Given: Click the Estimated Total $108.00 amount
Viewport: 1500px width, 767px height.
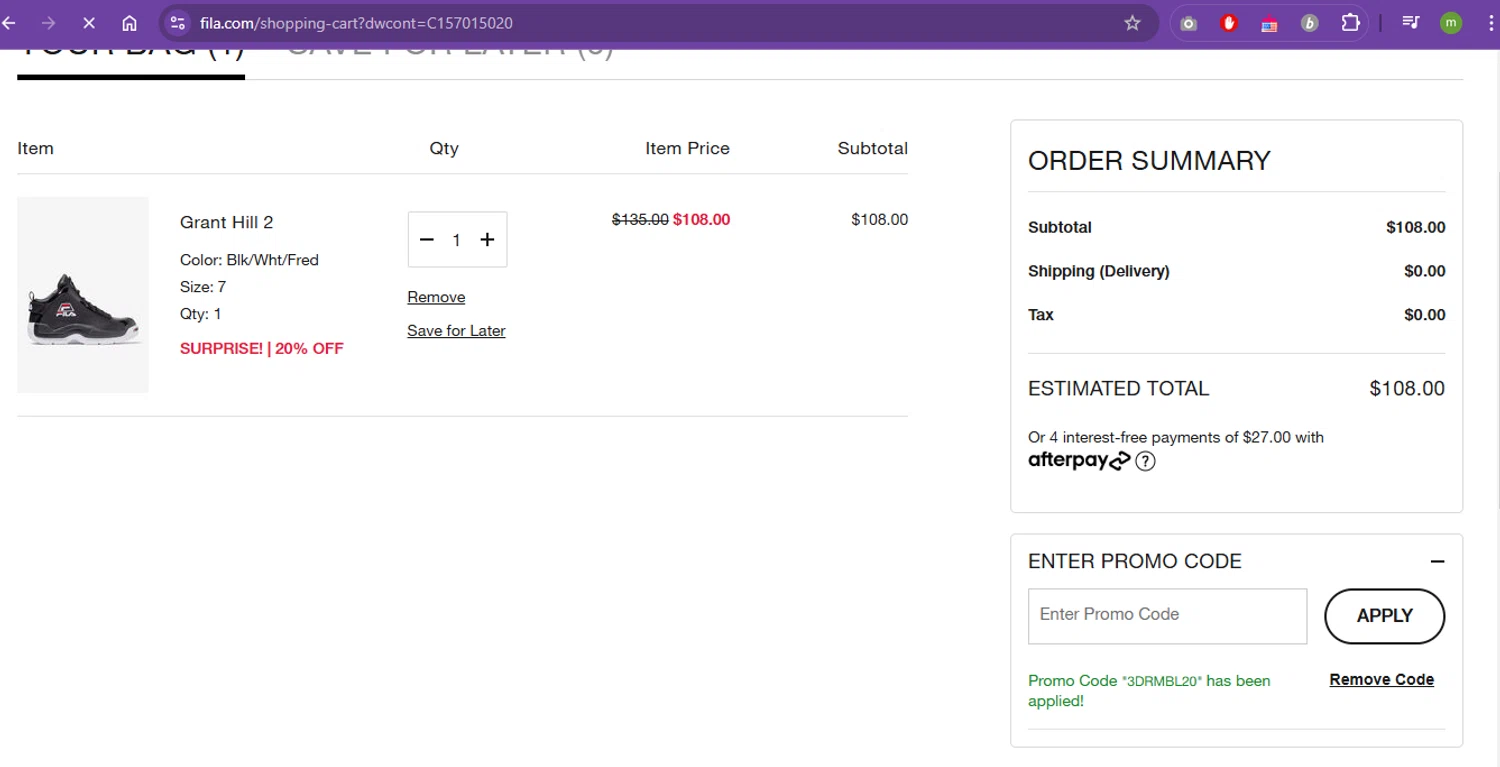Looking at the screenshot, I should coord(1407,389).
